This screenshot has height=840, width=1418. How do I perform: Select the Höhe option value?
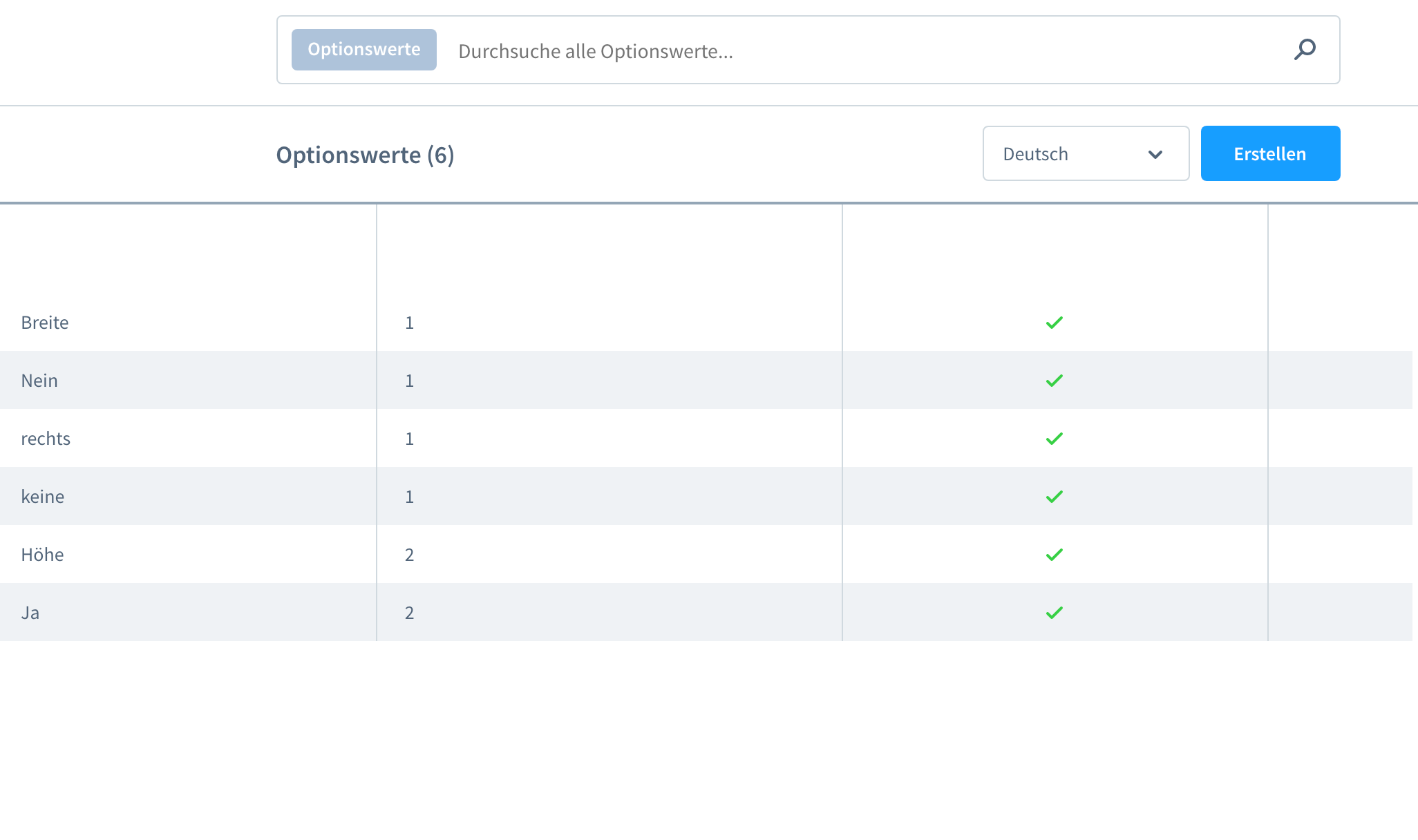(42, 555)
